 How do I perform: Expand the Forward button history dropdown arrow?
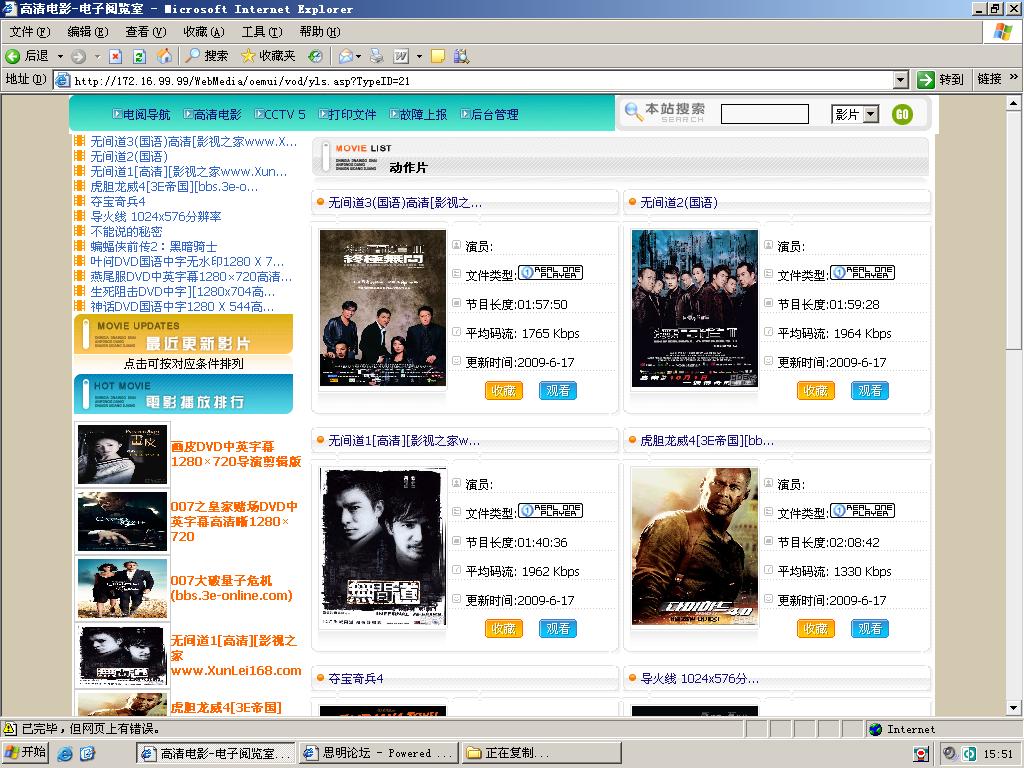pos(97,56)
